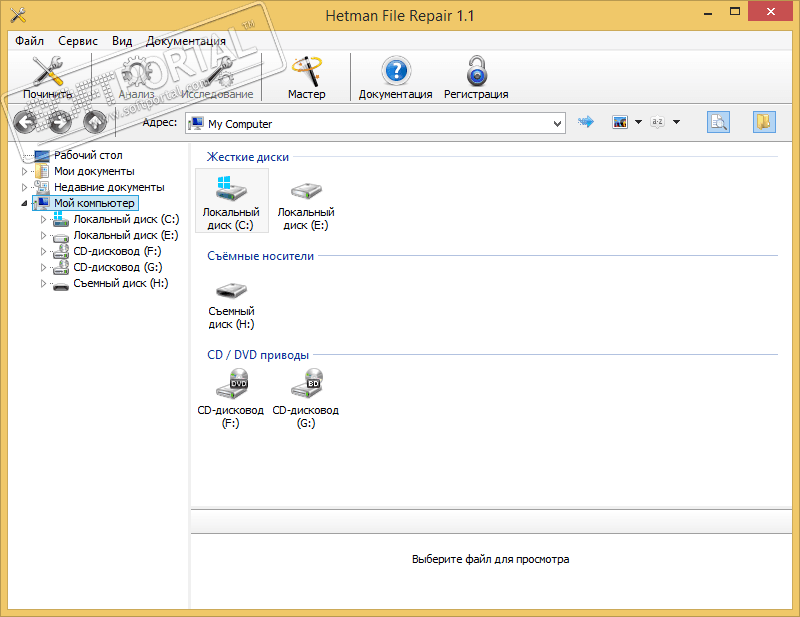Open the Вид menu
Viewport: 800px width, 617px height.
point(122,41)
